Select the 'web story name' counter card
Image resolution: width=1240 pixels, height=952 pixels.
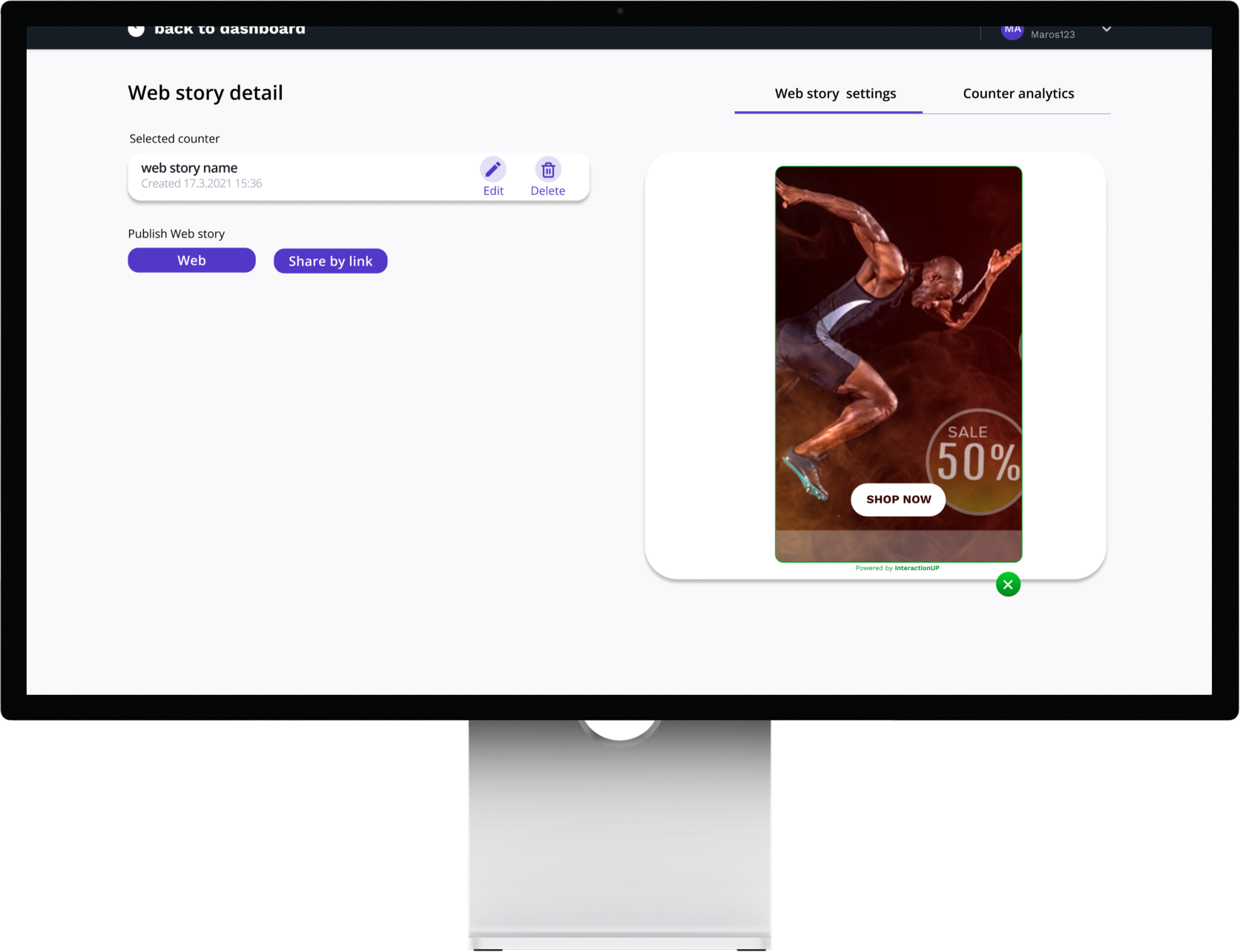pyautogui.click(x=297, y=176)
